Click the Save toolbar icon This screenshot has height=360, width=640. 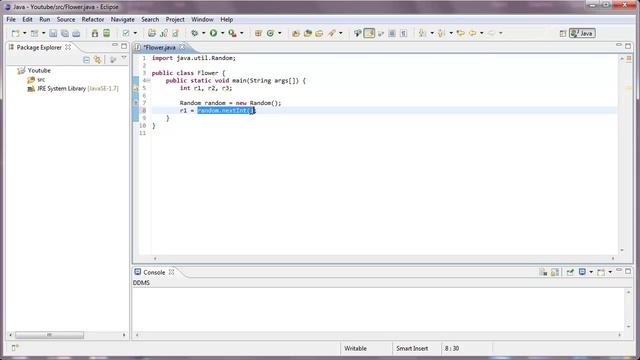pos(53,33)
